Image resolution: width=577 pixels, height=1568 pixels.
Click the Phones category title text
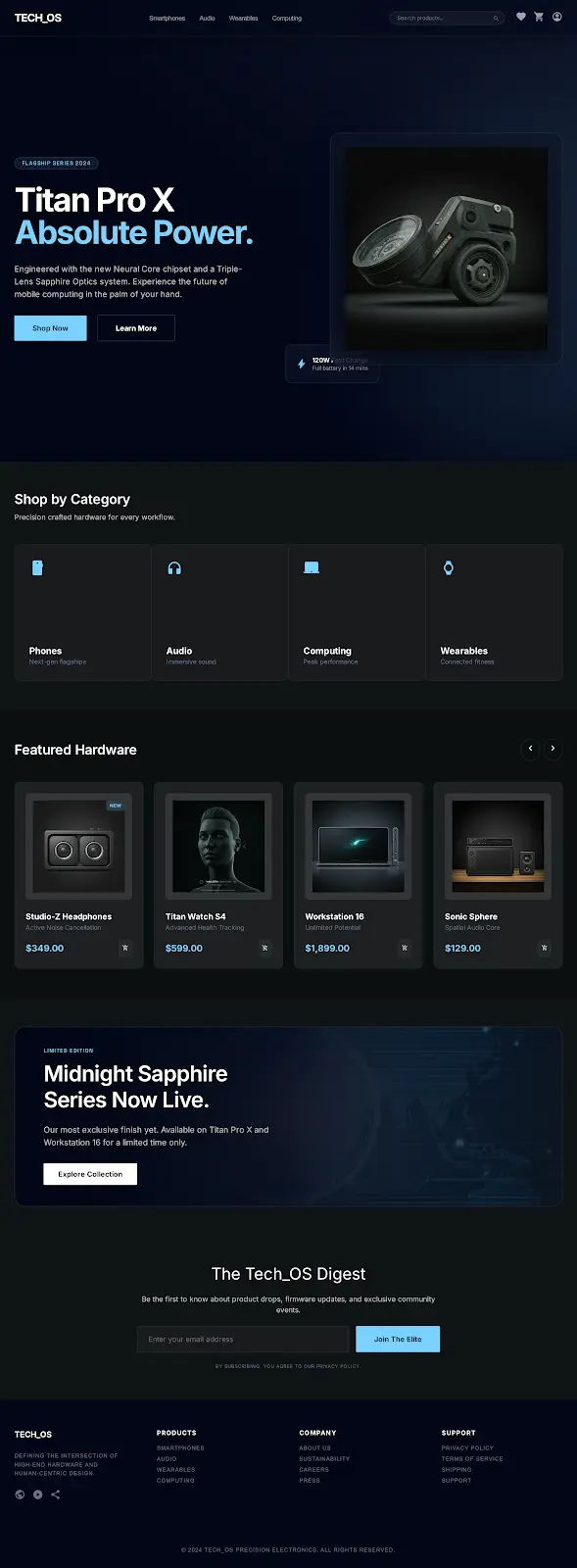click(45, 651)
